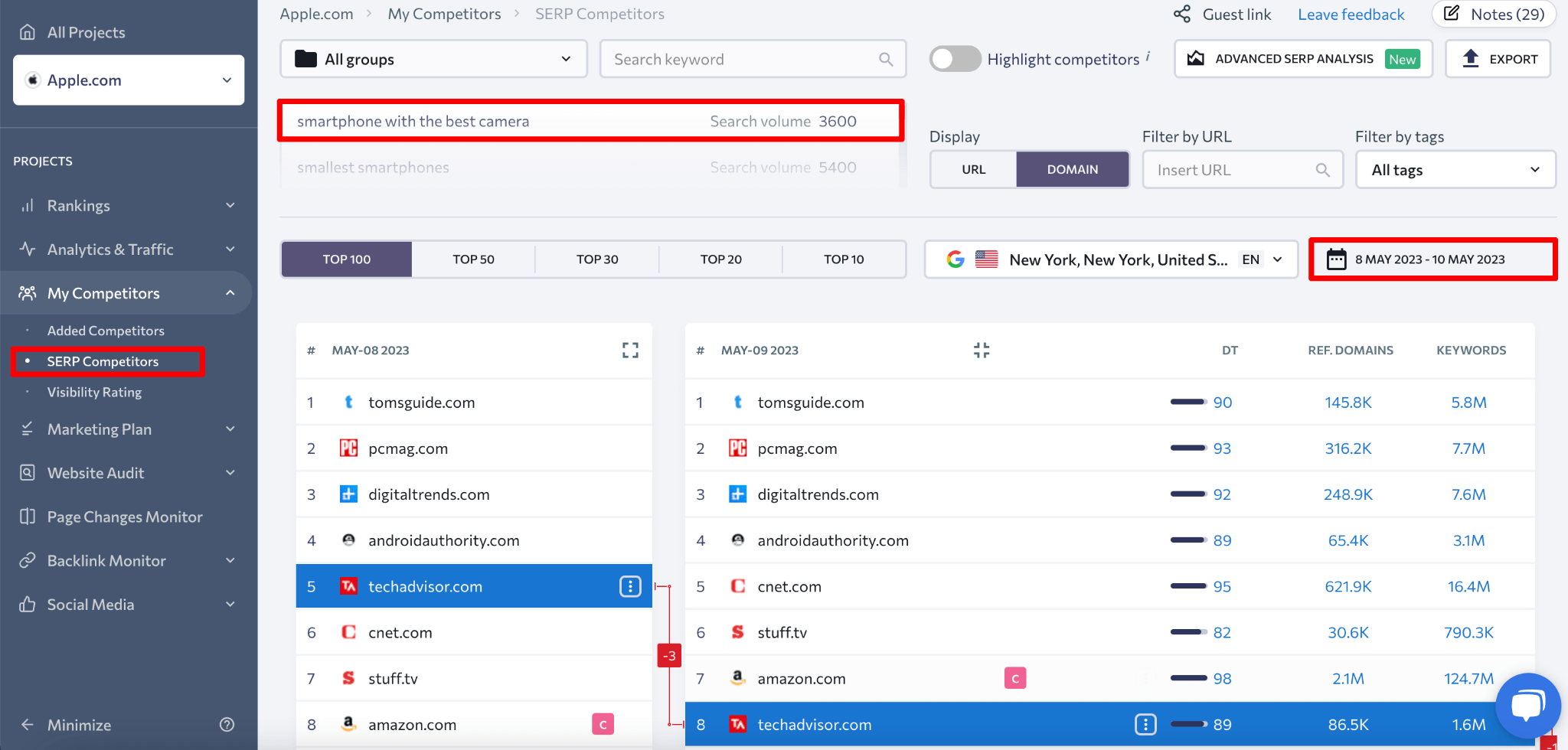Expand the May-08 table to fullscreen
Screen dimensions: 1568x750
click(629, 350)
